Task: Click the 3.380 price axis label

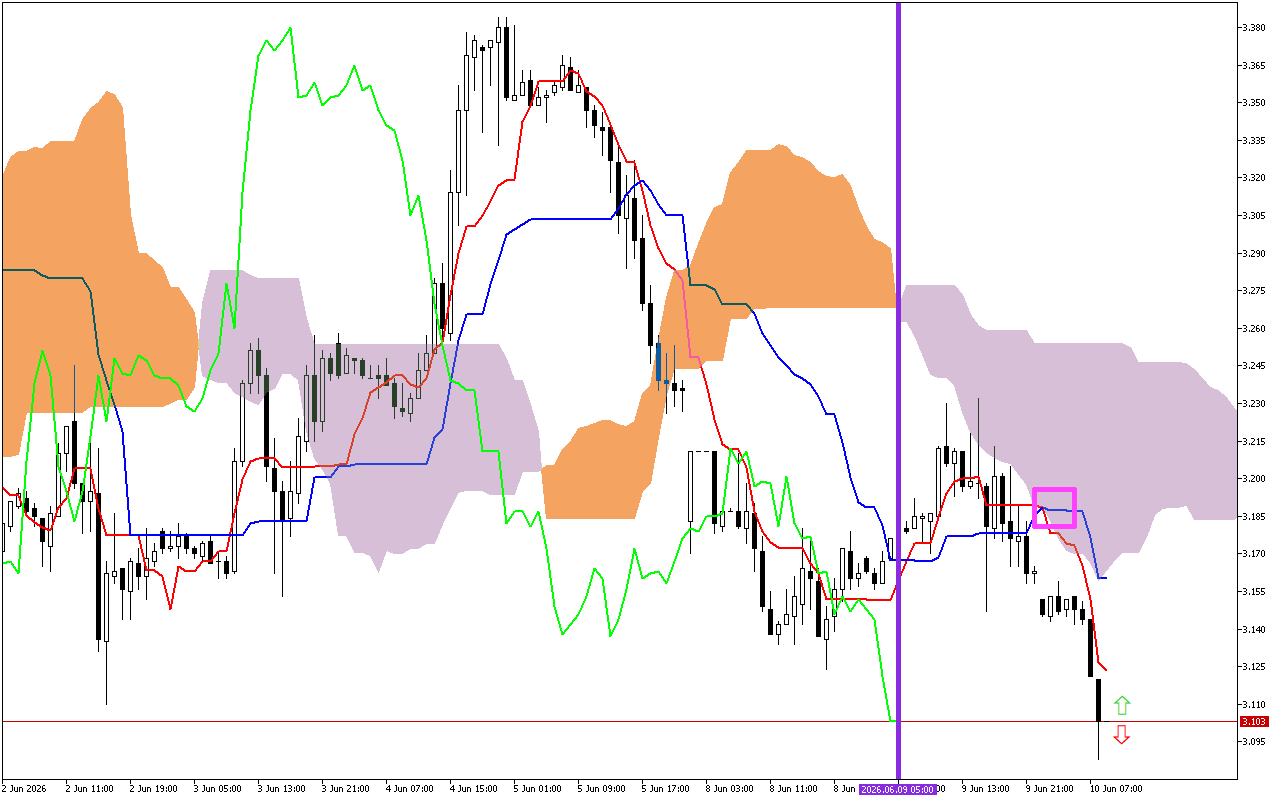Action: (1253, 28)
